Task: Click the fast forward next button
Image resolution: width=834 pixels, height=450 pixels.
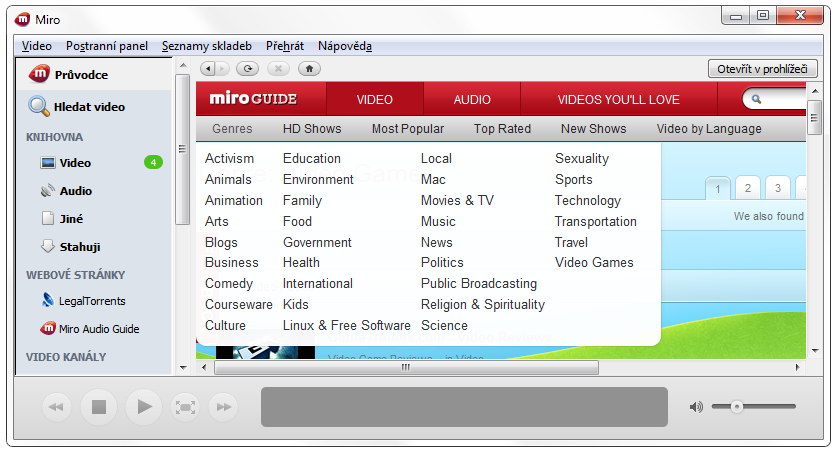Action: [223, 407]
